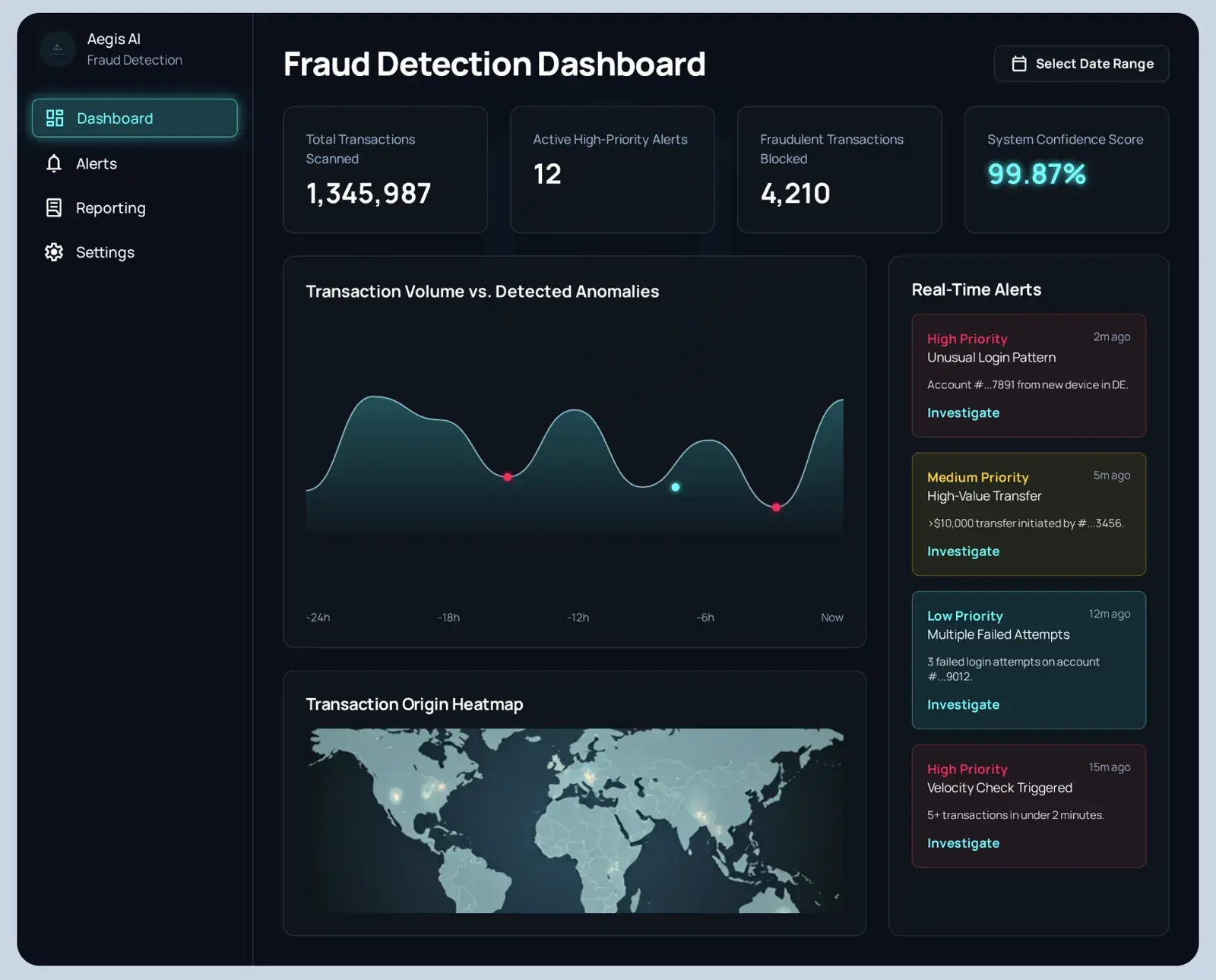Click the '-12h' chart axis label
1216x980 pixels.
578,618
